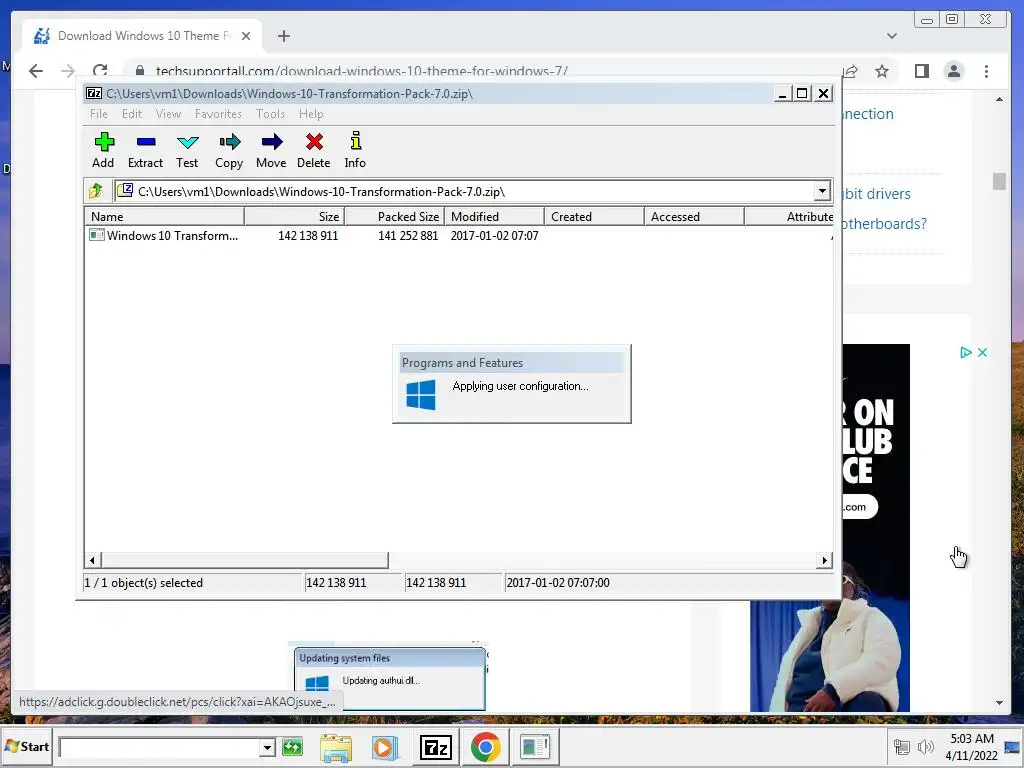Expand the 7-Zip address path dropdown
The image size is (1024, 768).
coord(822,191)
